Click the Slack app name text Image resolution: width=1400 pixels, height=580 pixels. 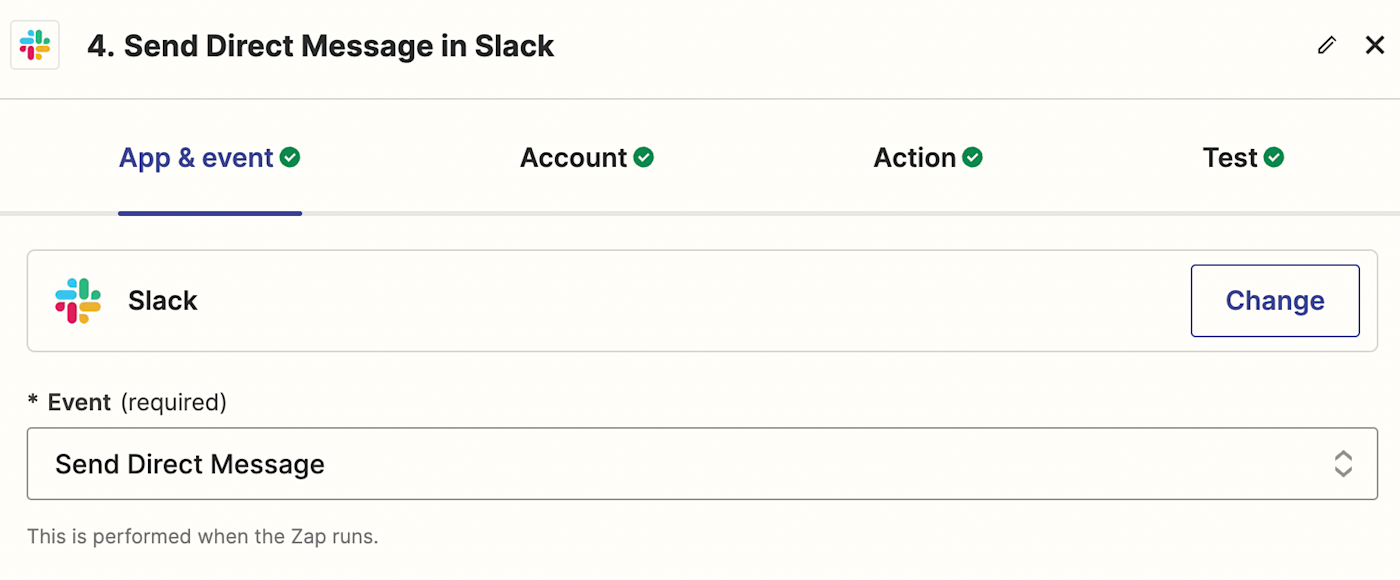(163, 301)
